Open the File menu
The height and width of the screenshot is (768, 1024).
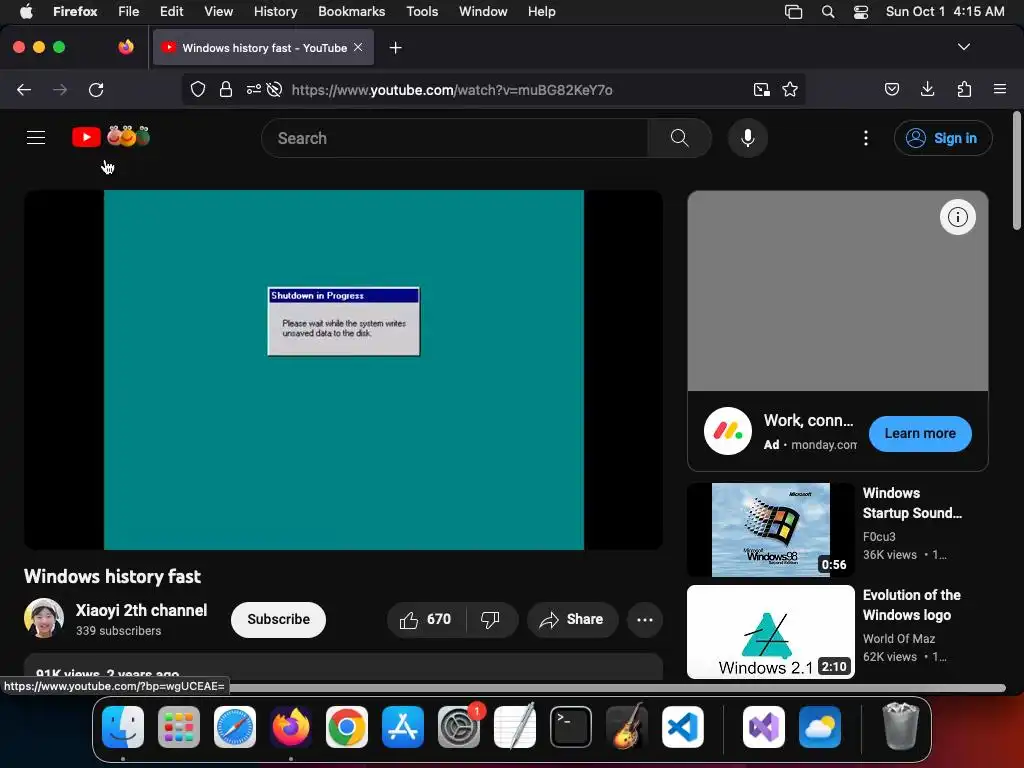click(128, 12)
